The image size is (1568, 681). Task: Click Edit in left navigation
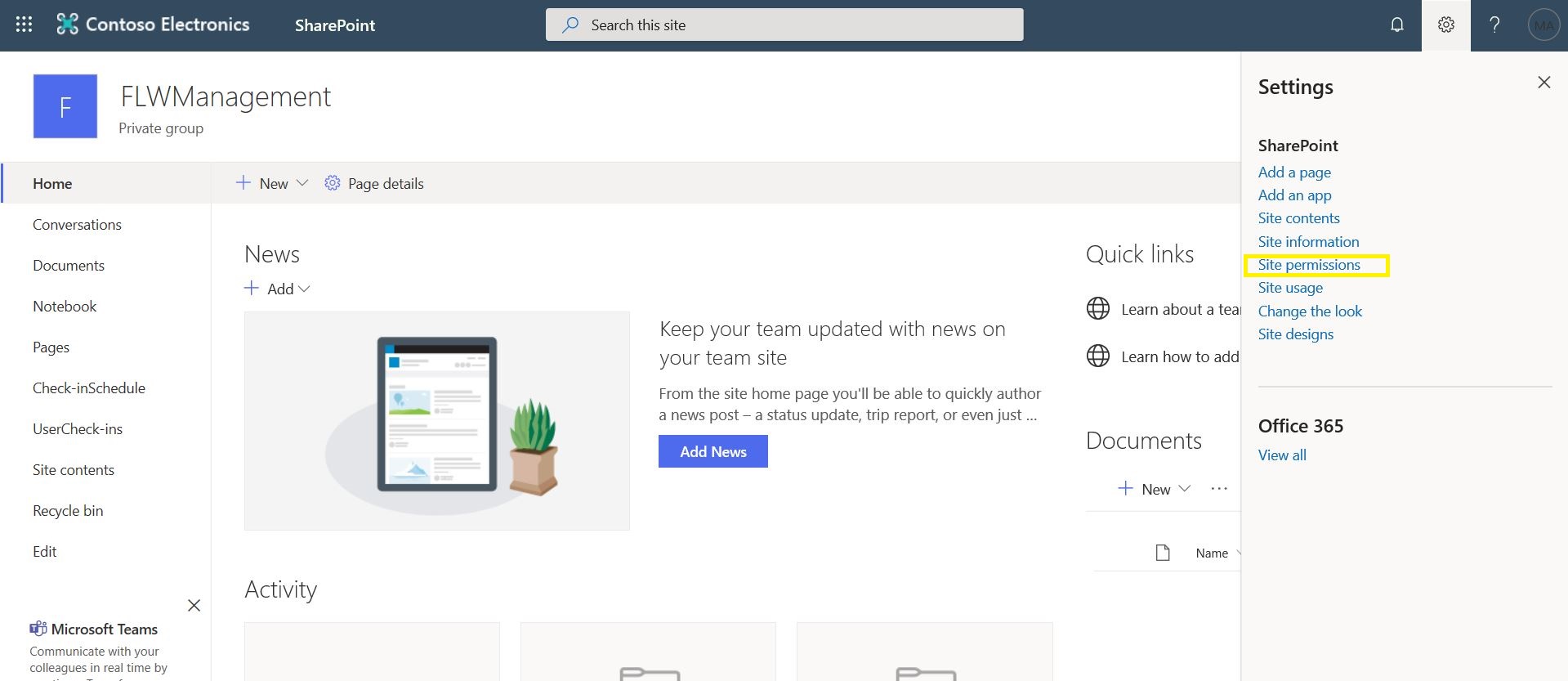[45, 551]
